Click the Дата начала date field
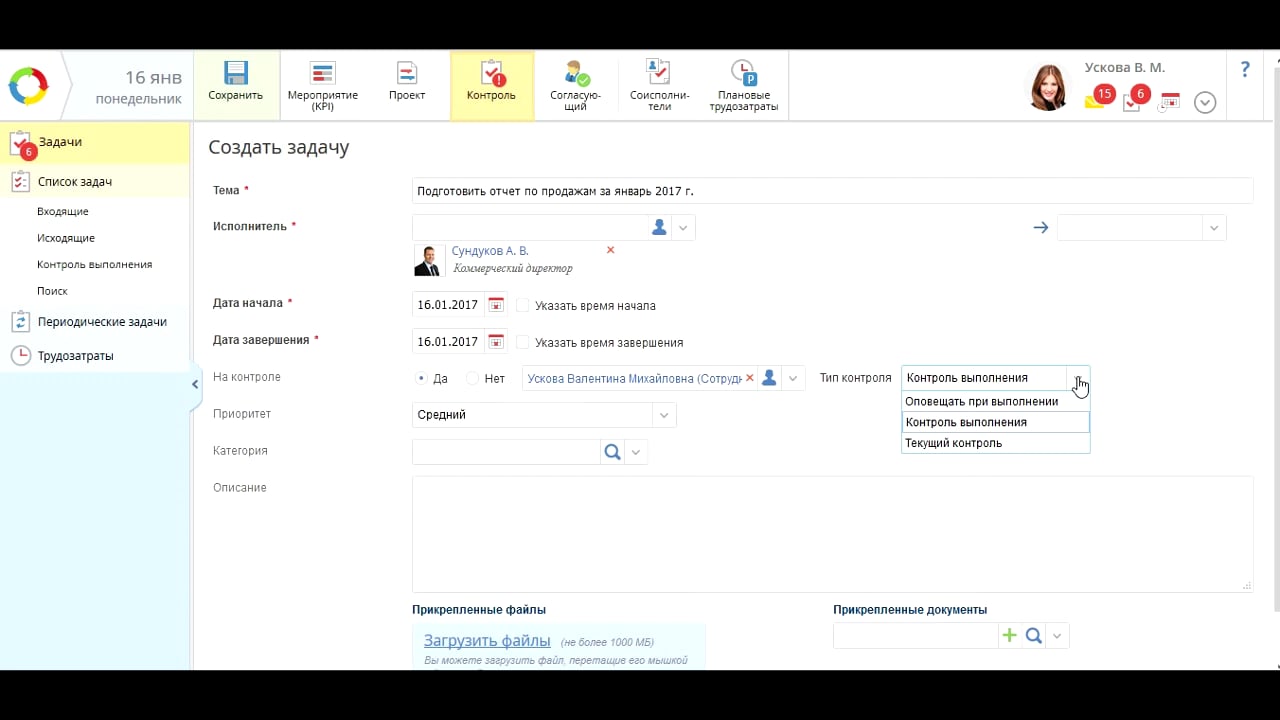 (x=448, y=305)
